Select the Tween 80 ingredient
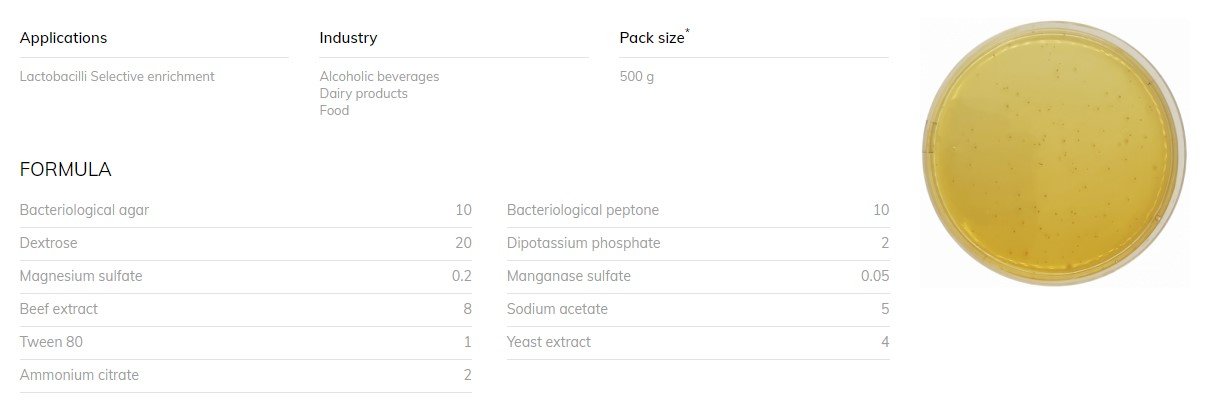Screen dimensions: 1210x413 pos(51,342)
